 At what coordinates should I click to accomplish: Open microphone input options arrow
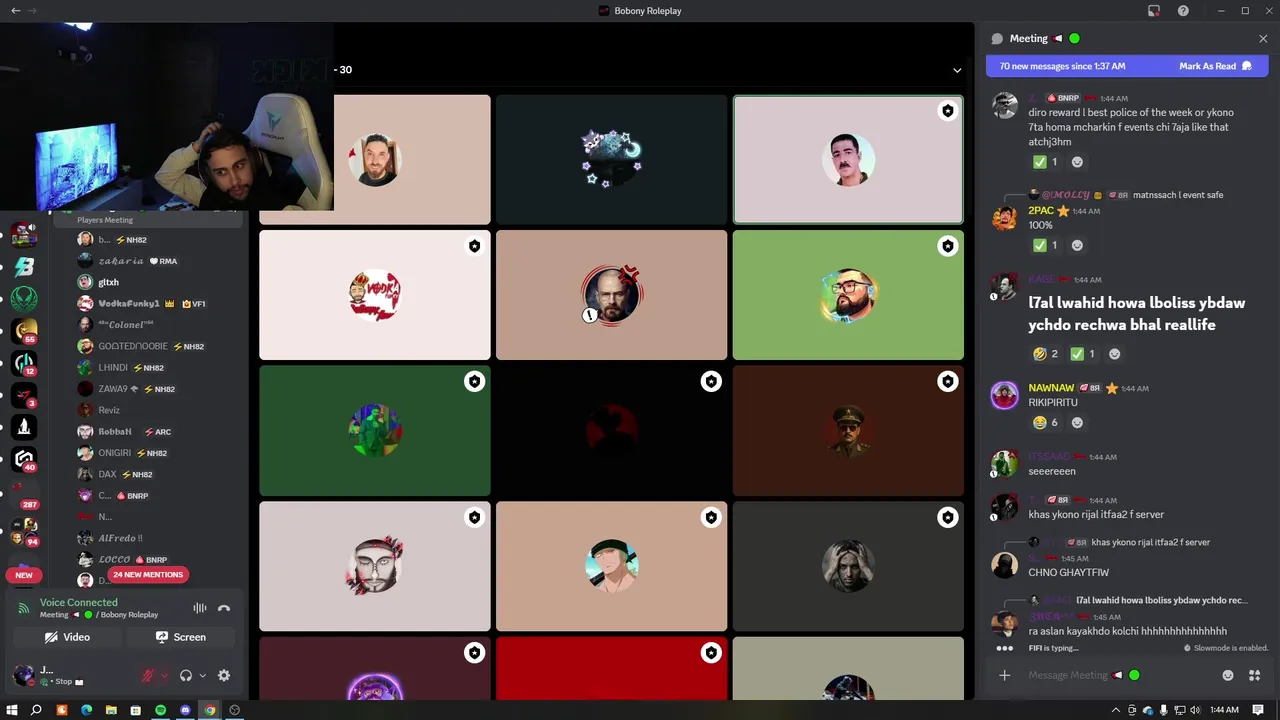pyautogui.click(x=165, y=676)
